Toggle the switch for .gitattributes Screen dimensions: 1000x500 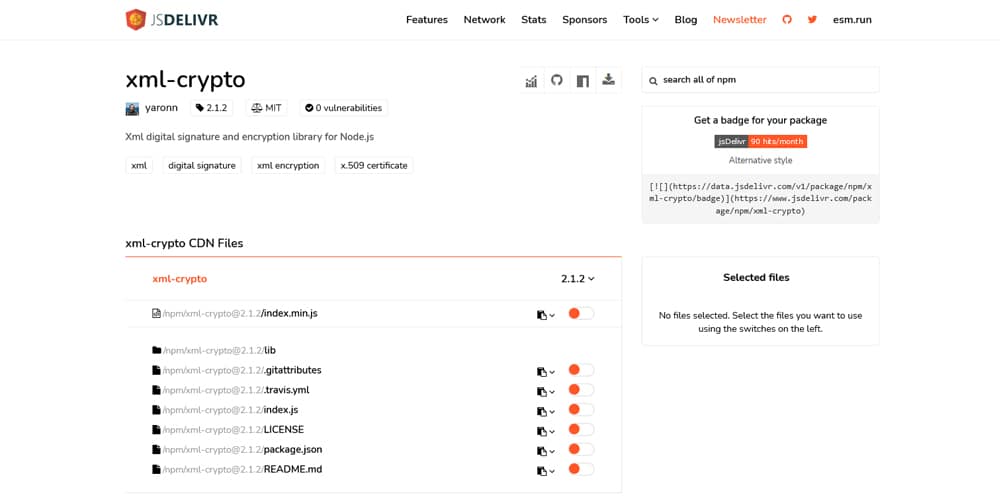(x=580, y=370)
